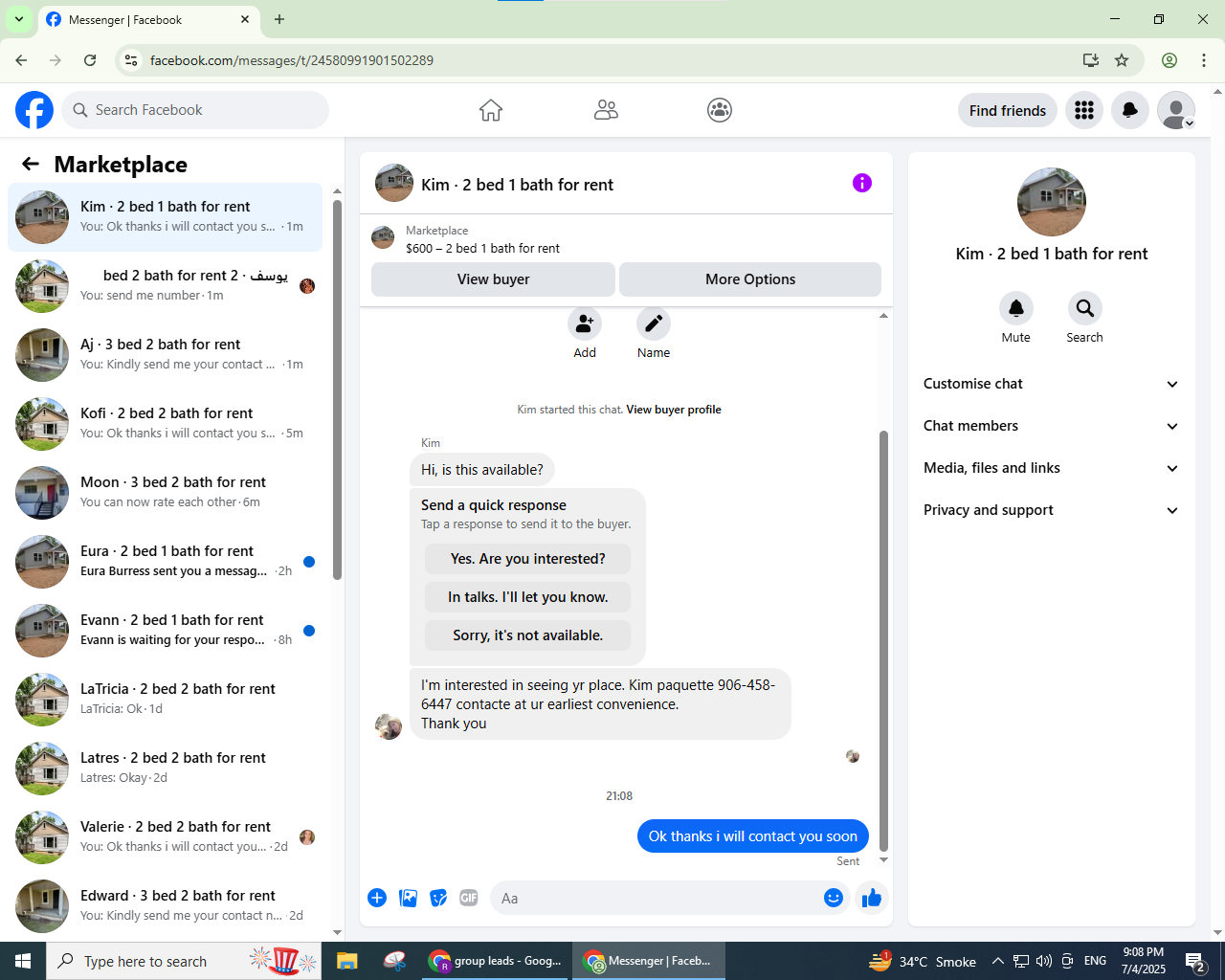Open the Edward 3 bed 2 bath conversation
The height and width of the screenshot is (980, 1225).
tap(166, 906)
